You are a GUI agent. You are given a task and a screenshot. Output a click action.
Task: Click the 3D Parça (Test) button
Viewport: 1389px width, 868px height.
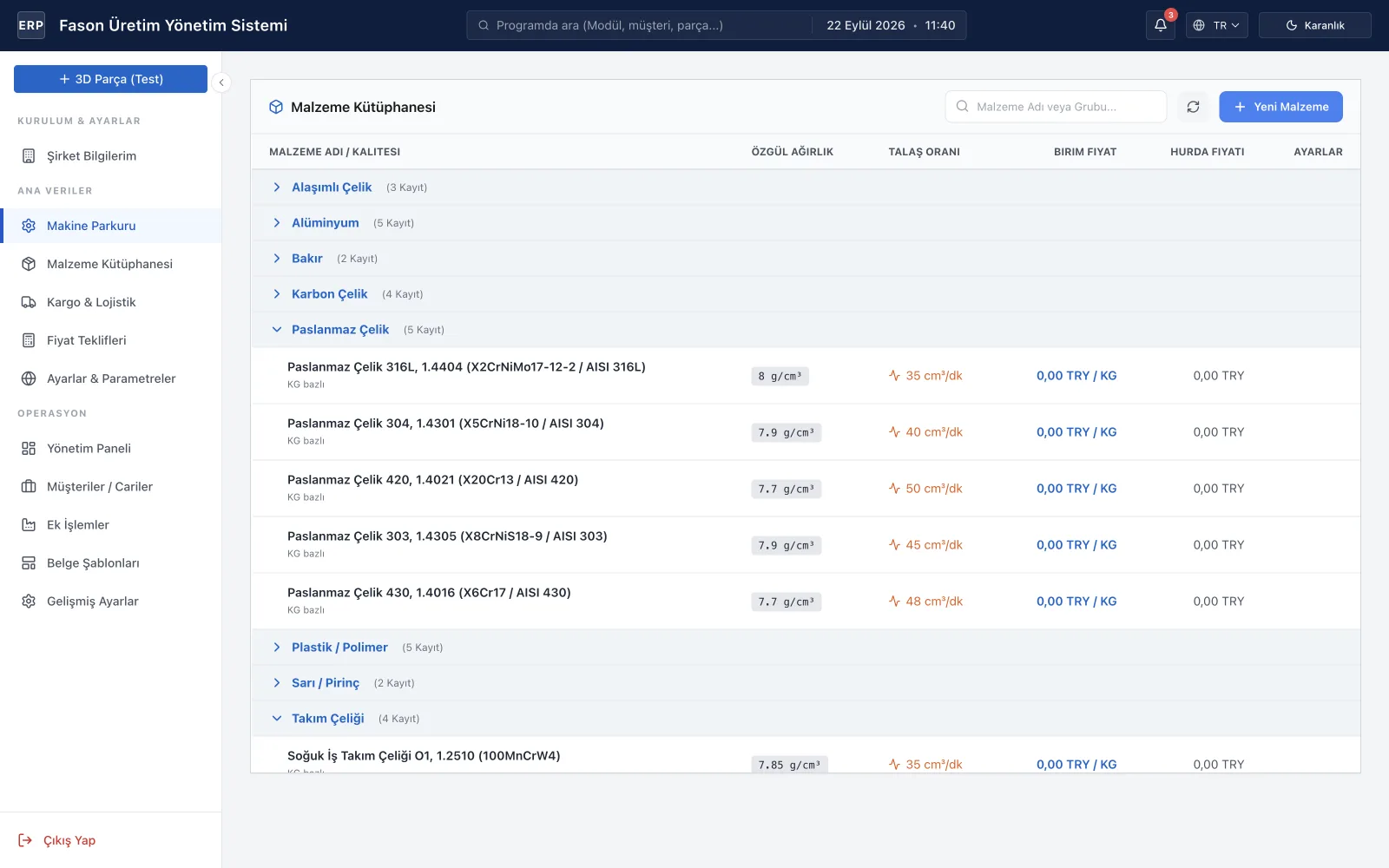[x=110, y=79]
